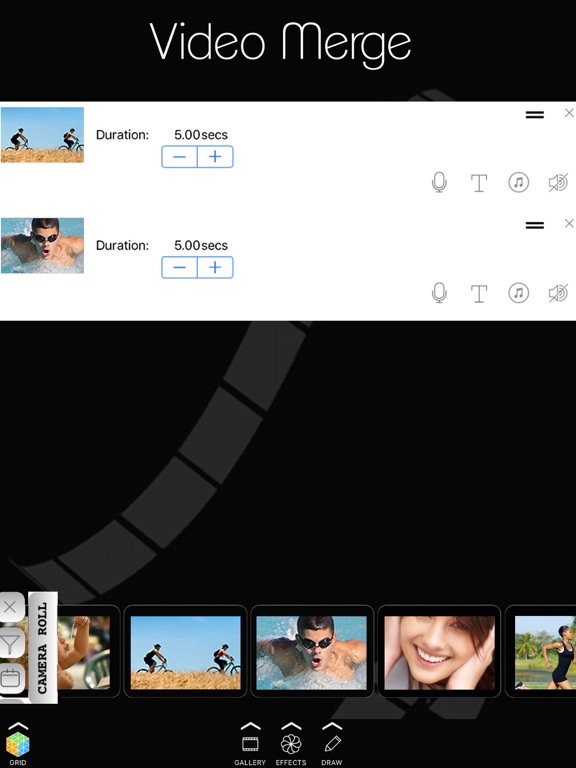Close the camera roll side panel
The width and height of the screenshot is (576, 768).
click(x=10, y=607)
